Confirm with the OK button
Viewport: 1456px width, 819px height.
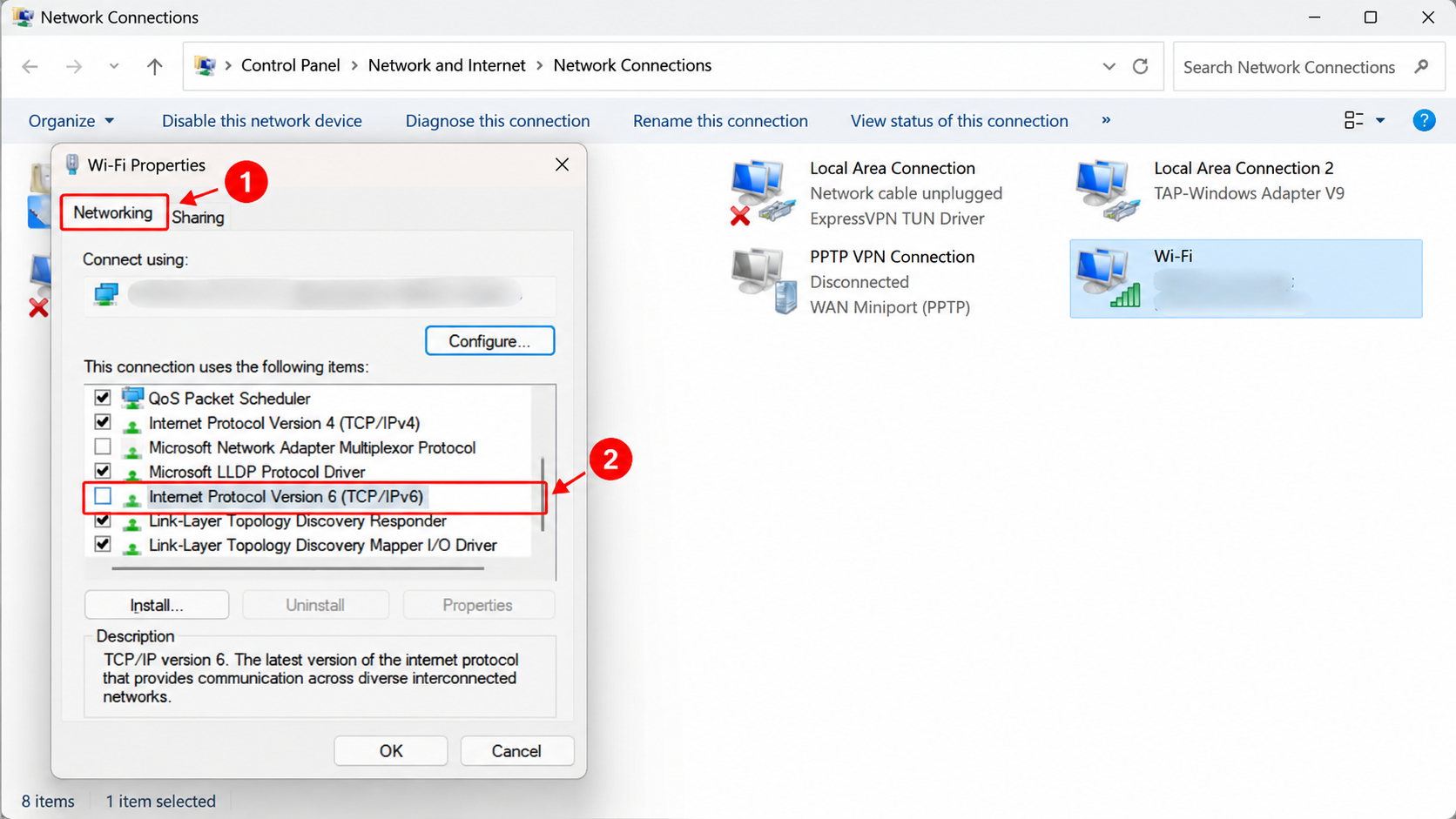[x=391, y=751]
